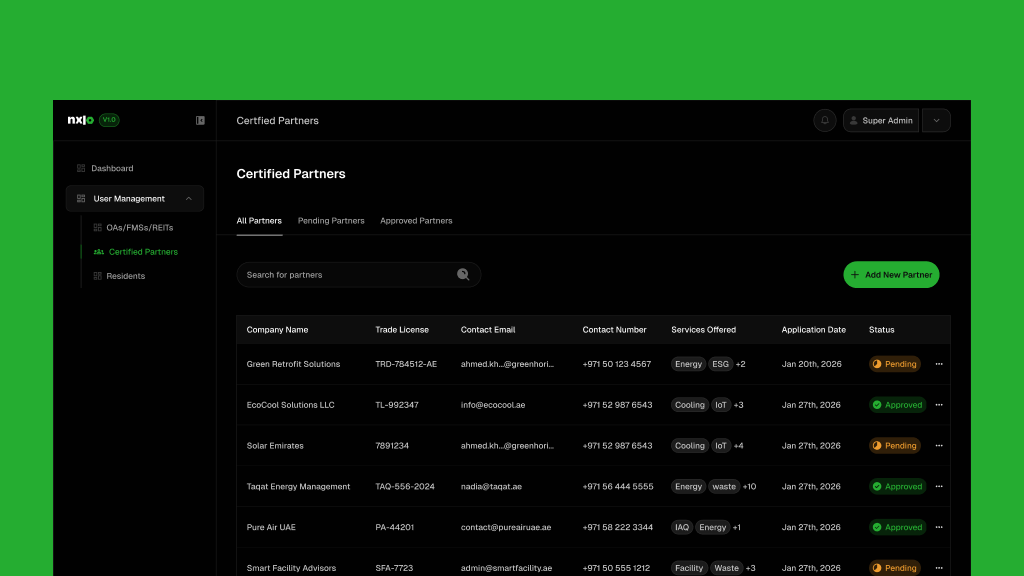1024x576 pixels.
Task: Click the Trade License column header
Action: click(x=402, y=330)
